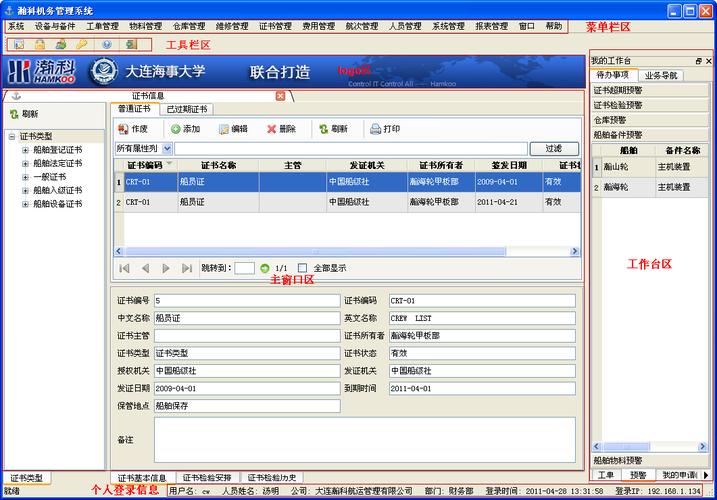Image resolution: width=717 pixels, height=500 pixels.
Task: Go to the previous page of results
Action: tap(145, 269)
